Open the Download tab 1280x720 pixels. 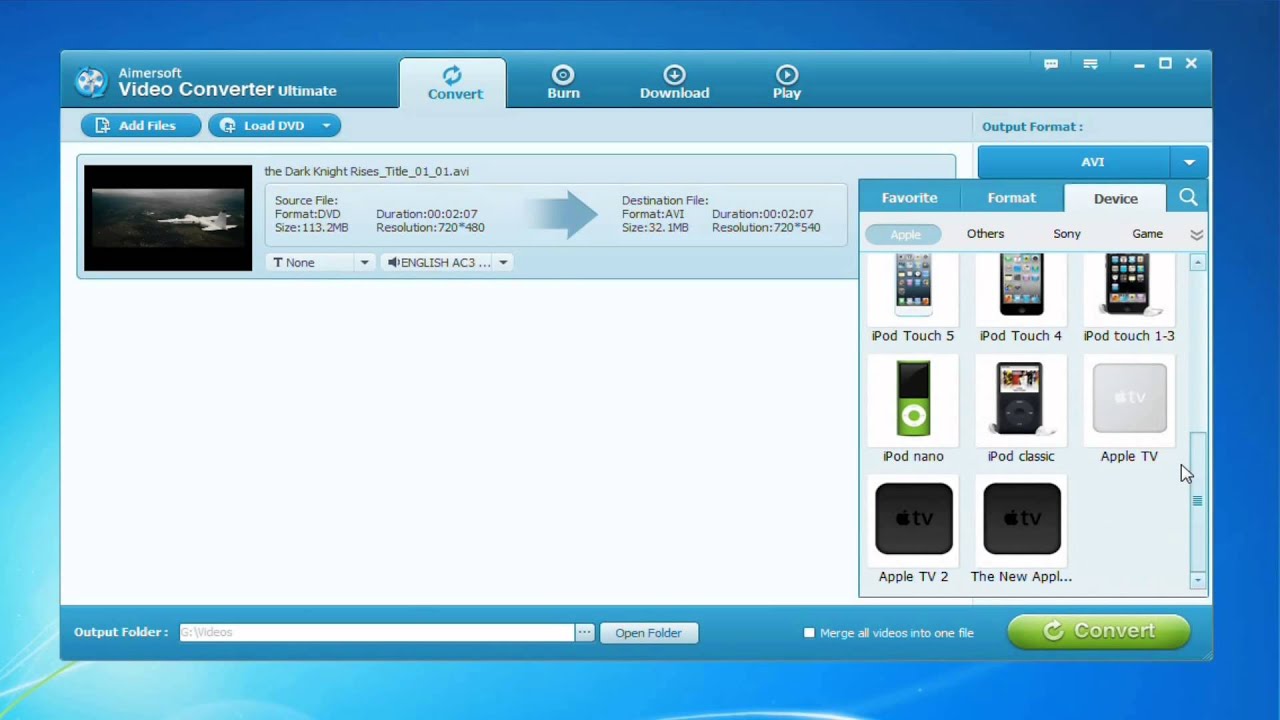674,83
